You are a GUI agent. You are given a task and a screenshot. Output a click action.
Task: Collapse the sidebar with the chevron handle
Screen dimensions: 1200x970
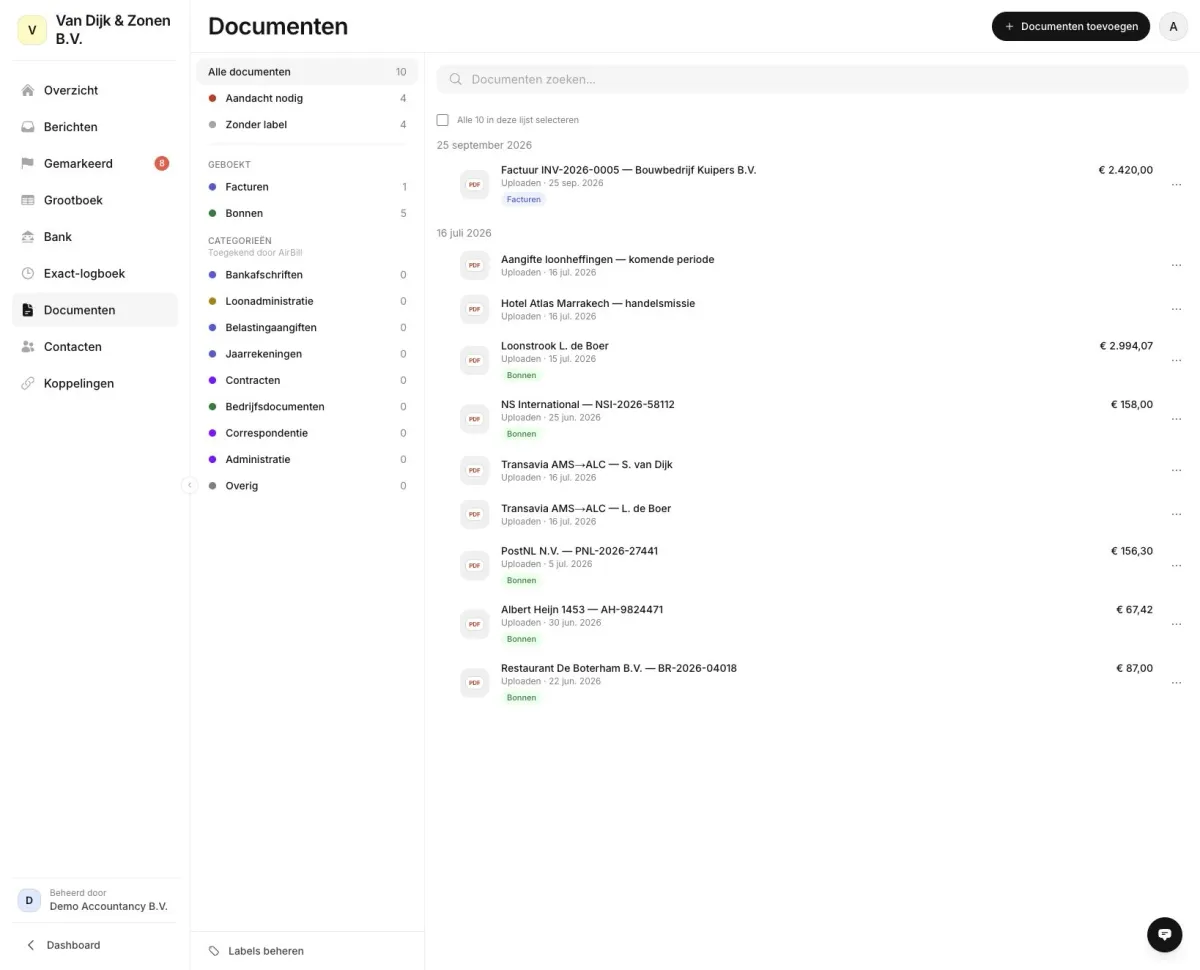tap(190, 485)
